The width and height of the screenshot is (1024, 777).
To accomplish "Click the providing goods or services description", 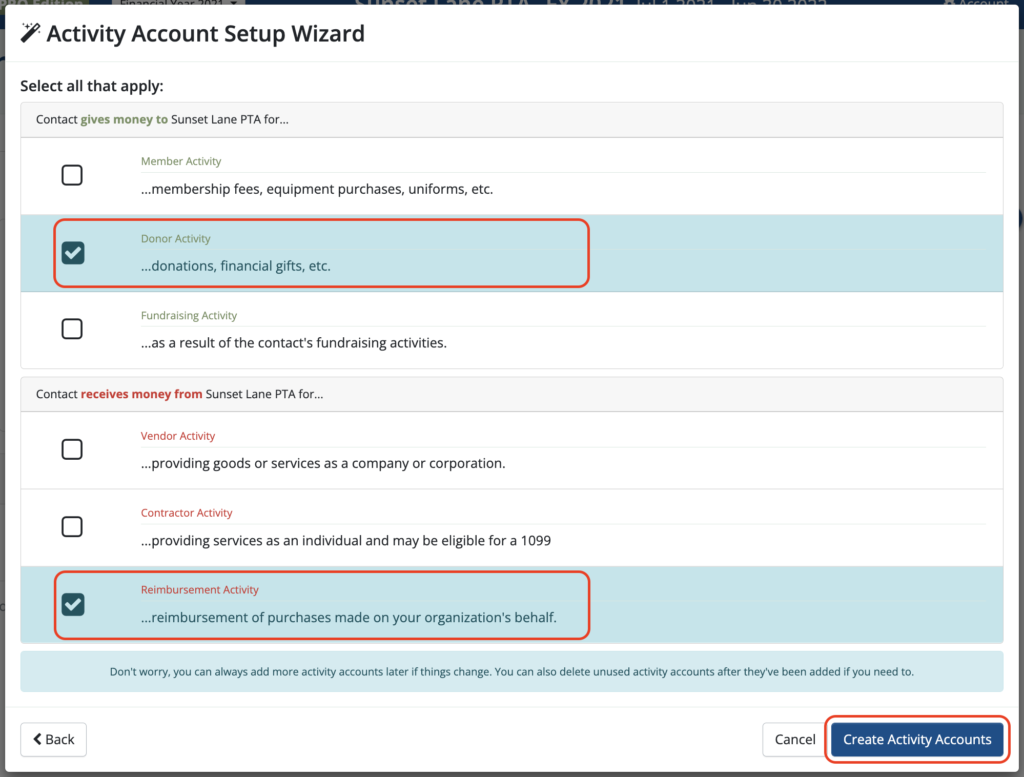I will coord(323,464).
